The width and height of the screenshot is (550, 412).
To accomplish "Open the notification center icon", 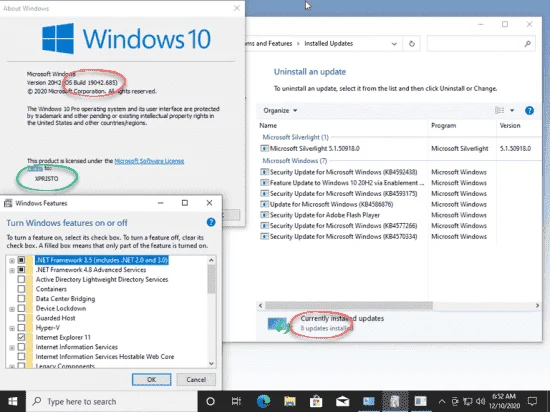I will pos(532,401).
